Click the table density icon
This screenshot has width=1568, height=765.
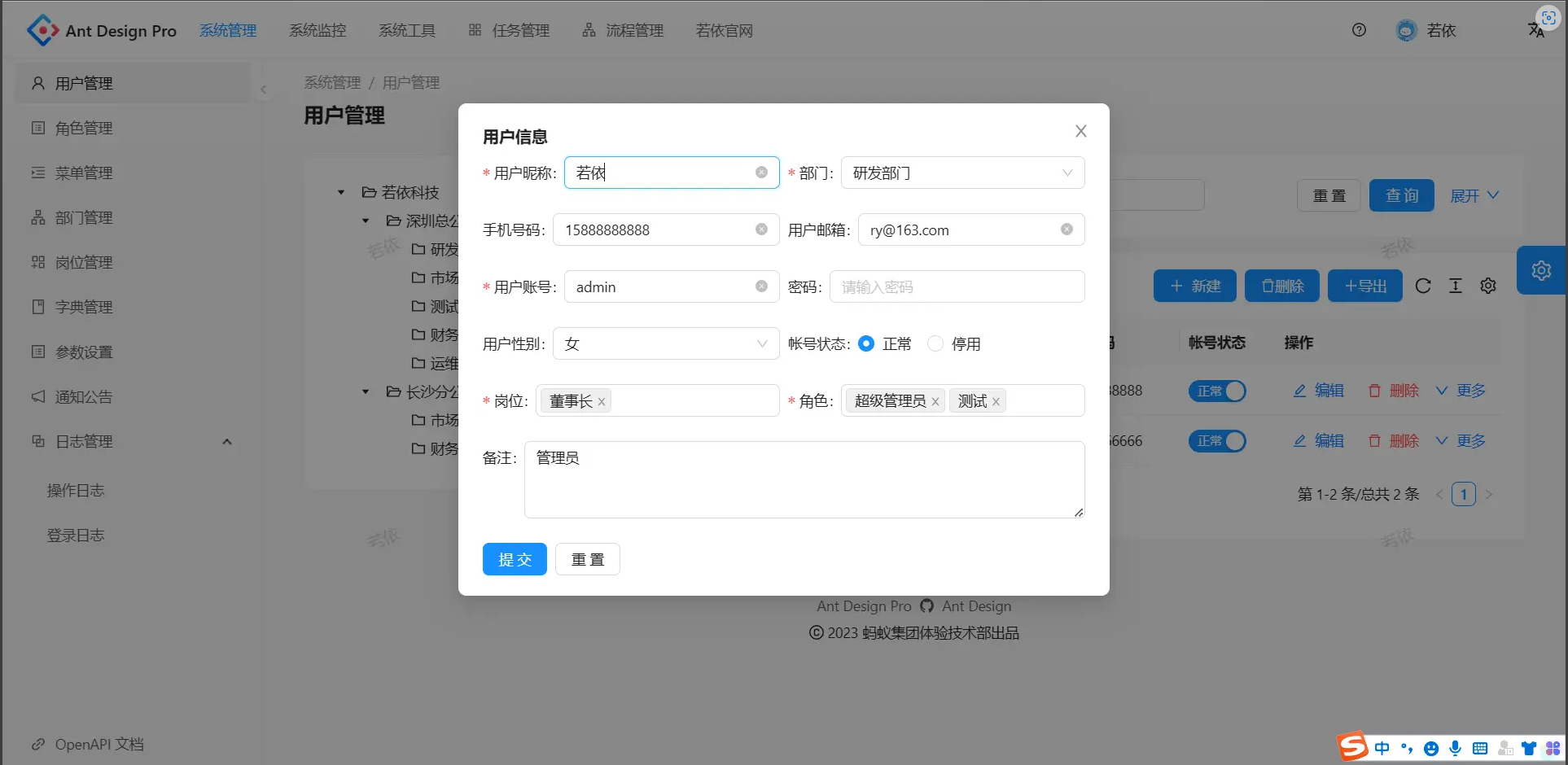point(1456,286)
